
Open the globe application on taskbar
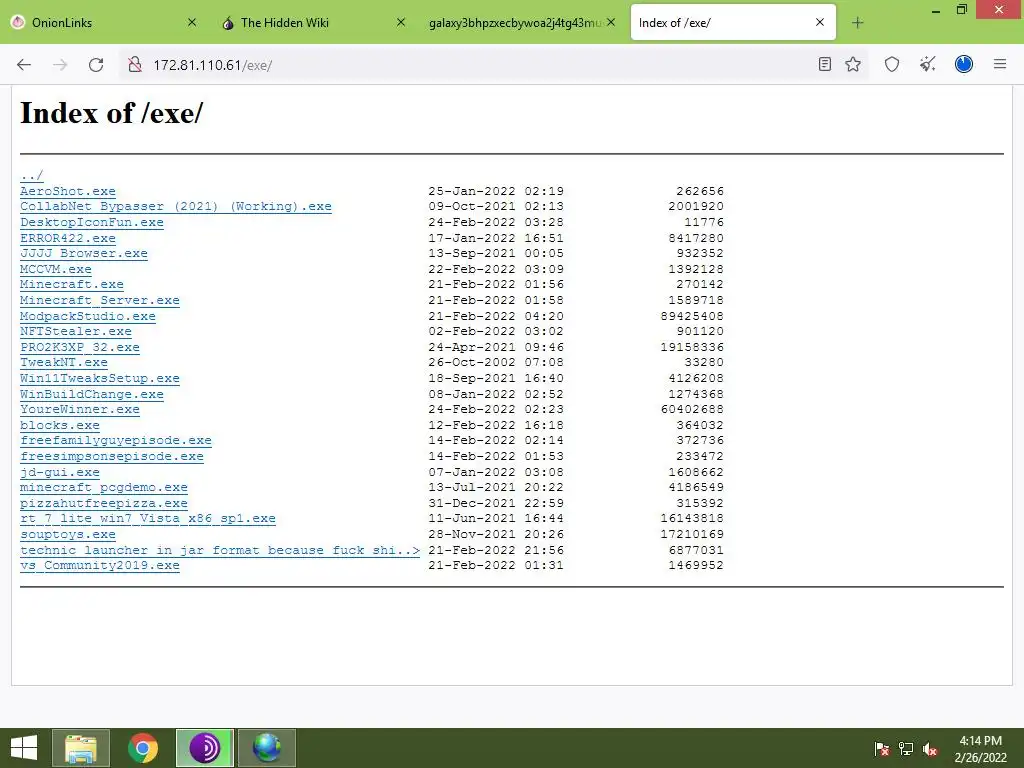coord(266,748)
